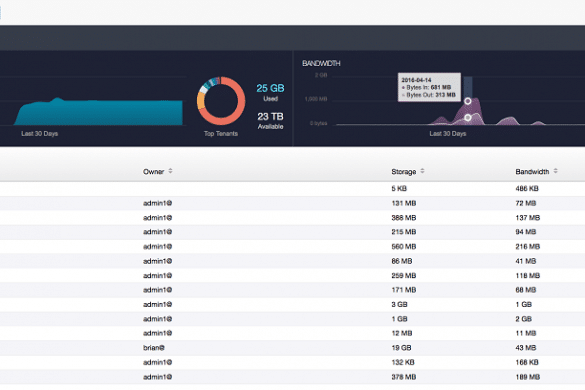Select the row with 132 KB storage
Screen dimensions: 585x390
click(292, 362)
